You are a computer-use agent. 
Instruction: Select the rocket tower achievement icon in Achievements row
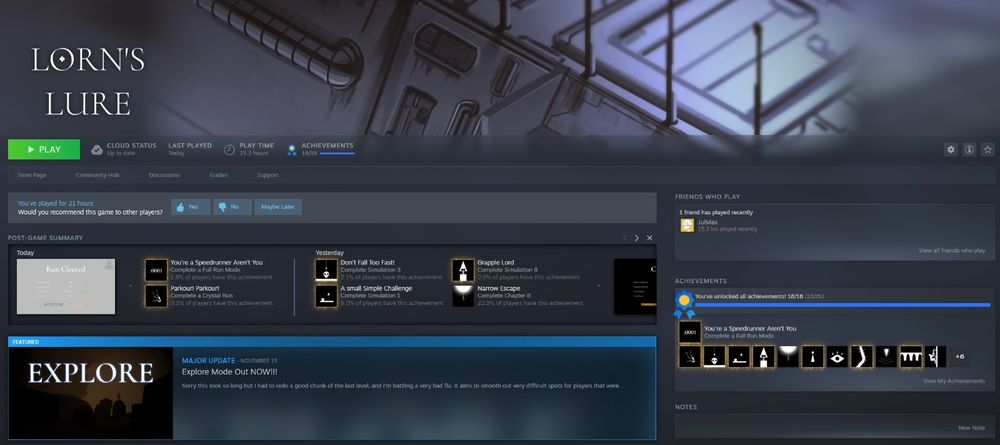pos(763,357)
